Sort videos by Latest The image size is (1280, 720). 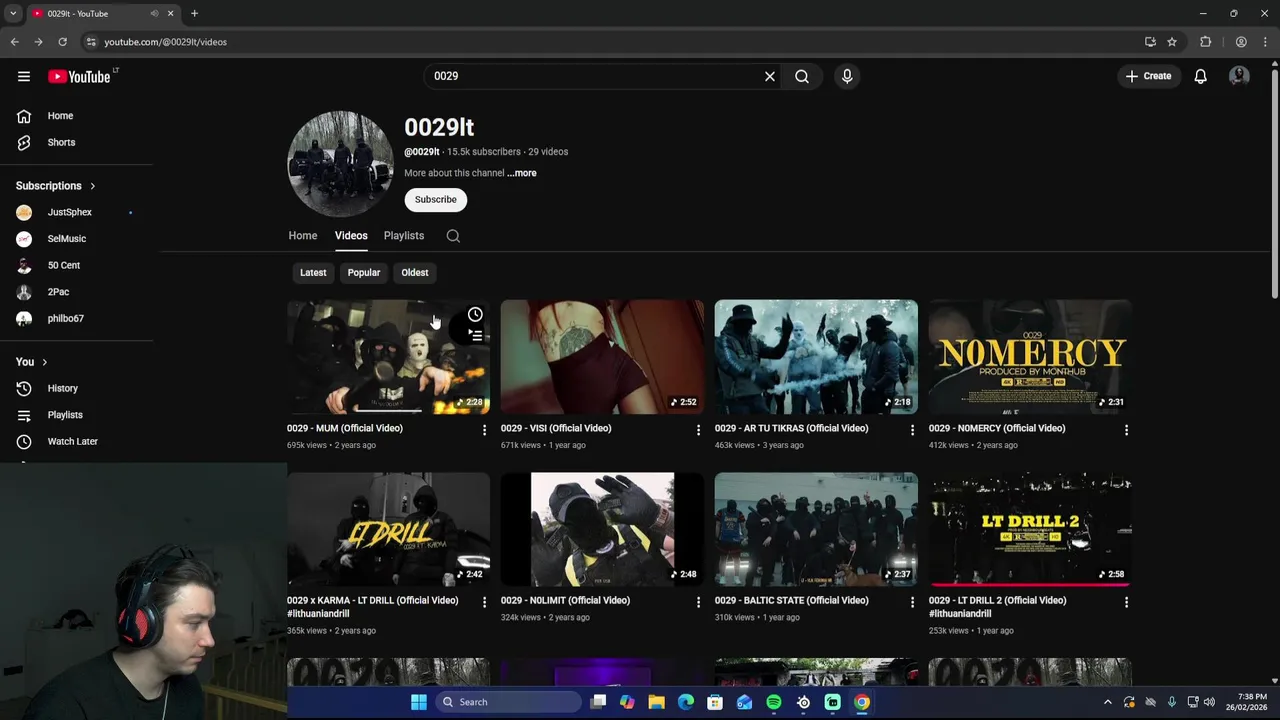coord(313,272)
